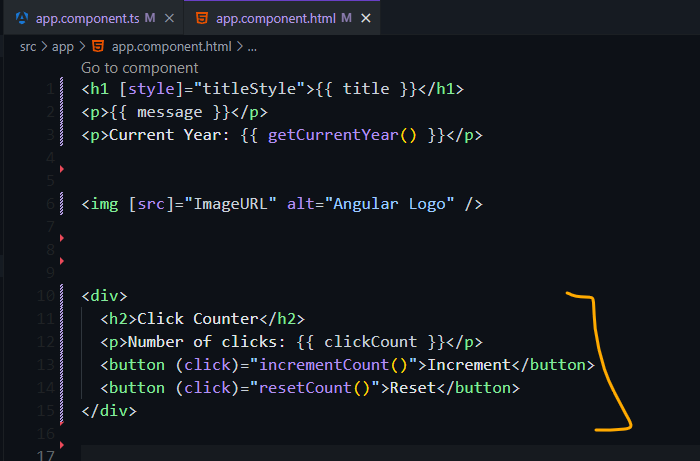Click the "Angular Logo" alt text
Image resolution: width=700 pixels, height=461 pixels.
coord(389,204)
